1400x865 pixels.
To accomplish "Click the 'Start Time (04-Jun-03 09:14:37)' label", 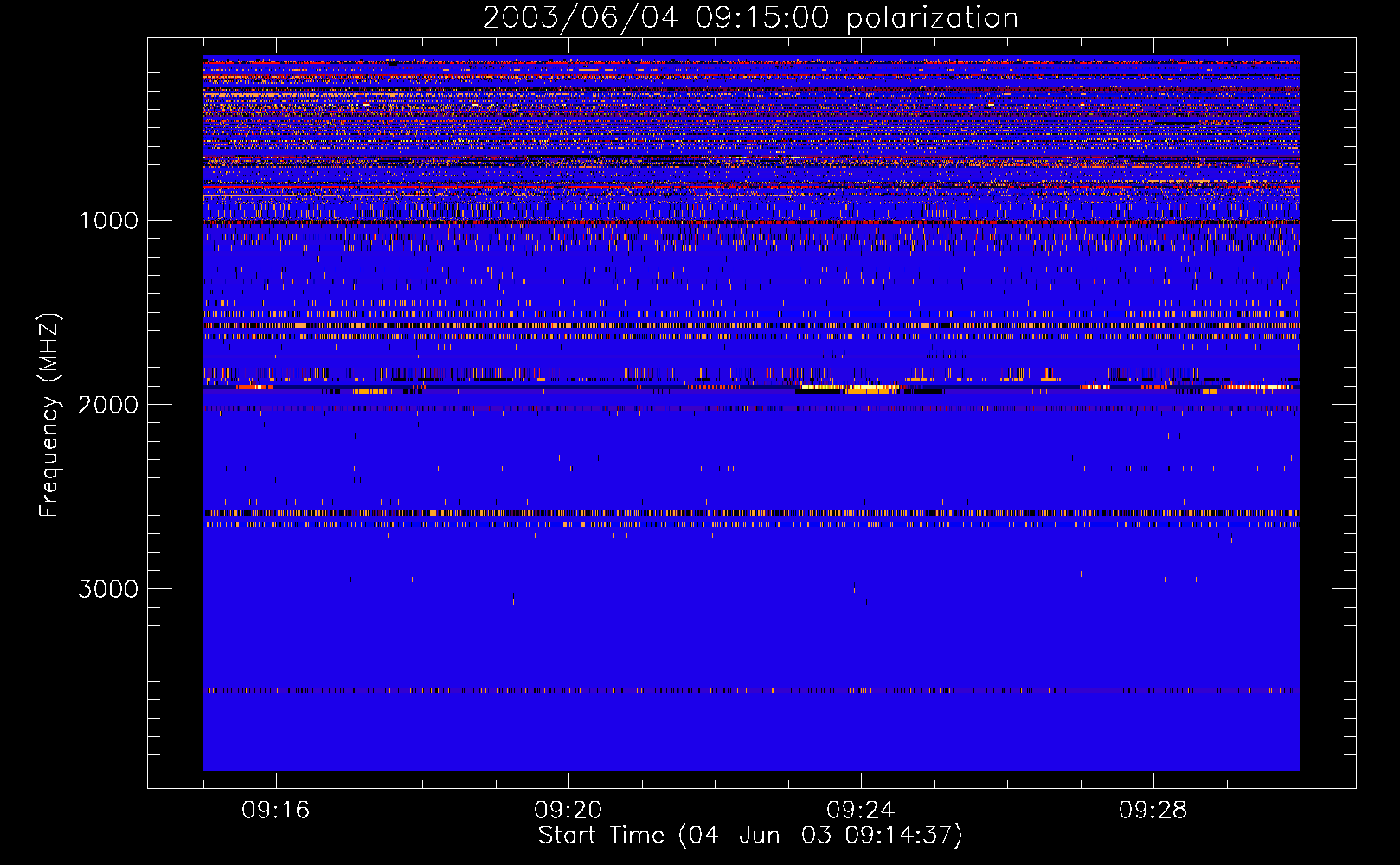I will point(750,836).
